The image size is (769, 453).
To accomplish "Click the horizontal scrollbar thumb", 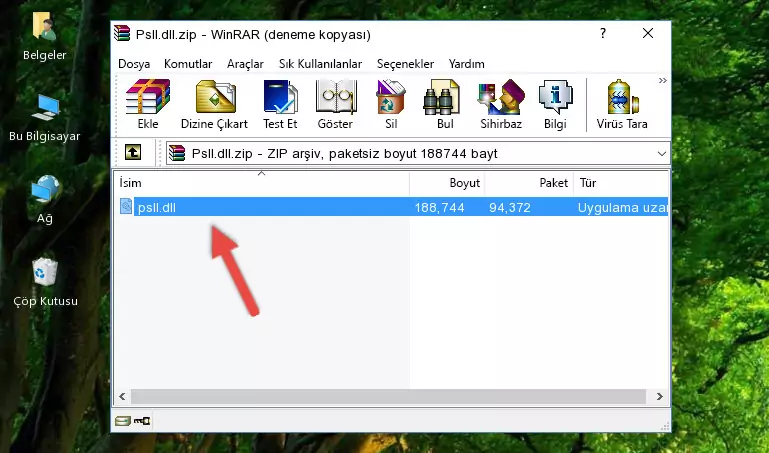I will pyautogui.click(x=388, y=396).
